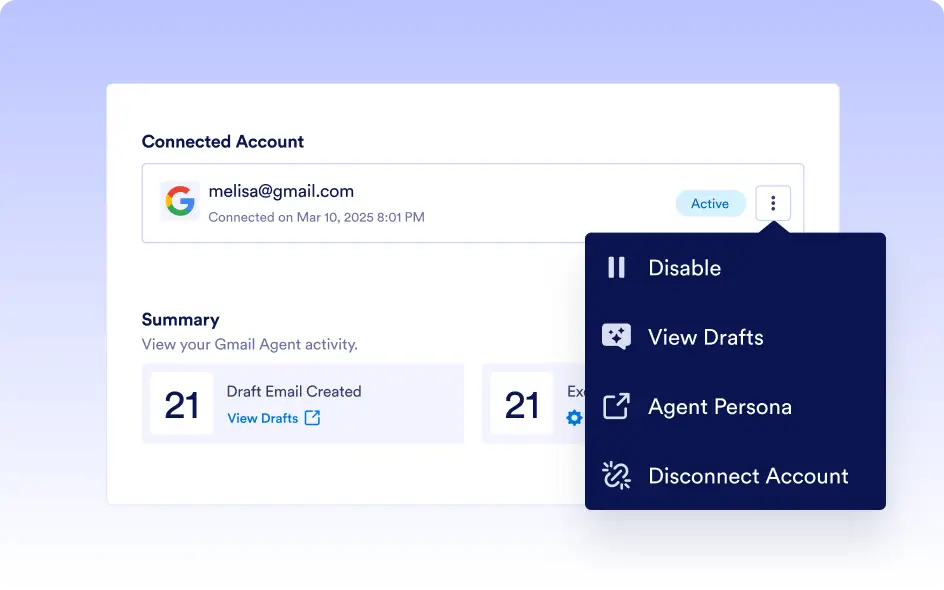Click the second 21 count tile
This screenshot has width=944, height=590.
522,403
